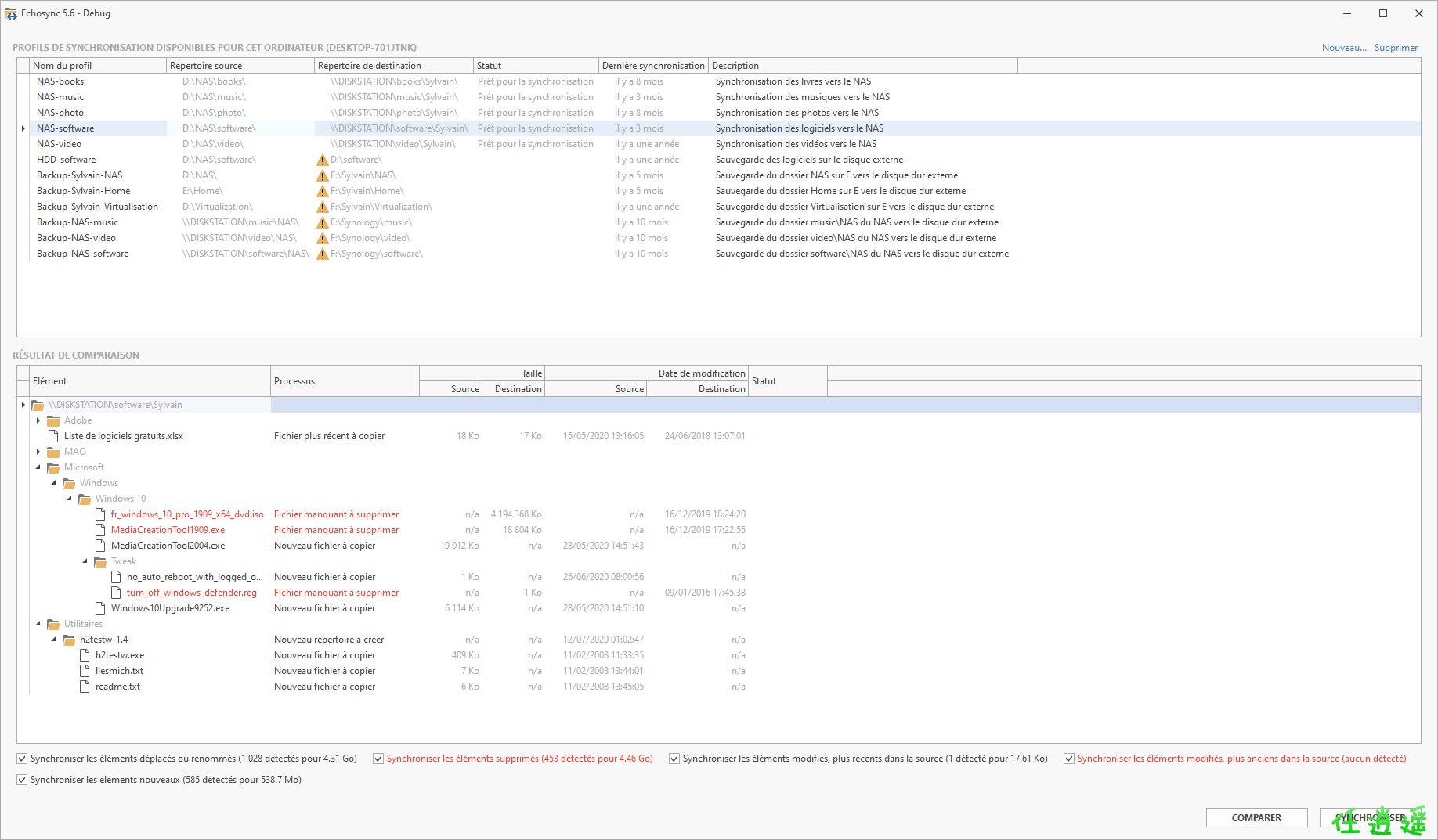
Task: Click the Microsoft folder icon
Action: click(53, 467)
